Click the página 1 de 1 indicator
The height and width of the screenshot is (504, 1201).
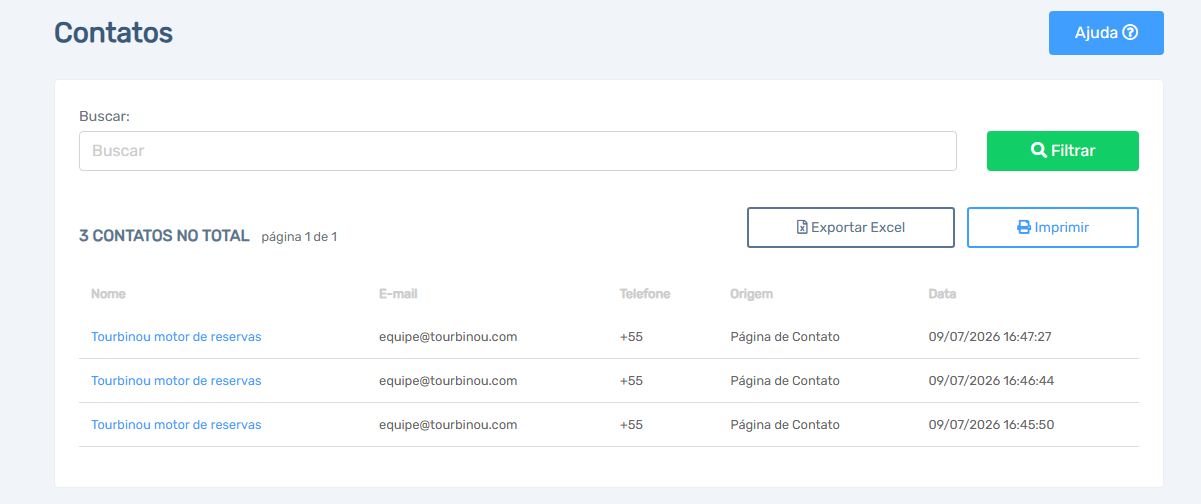click(x=299, y=237)
